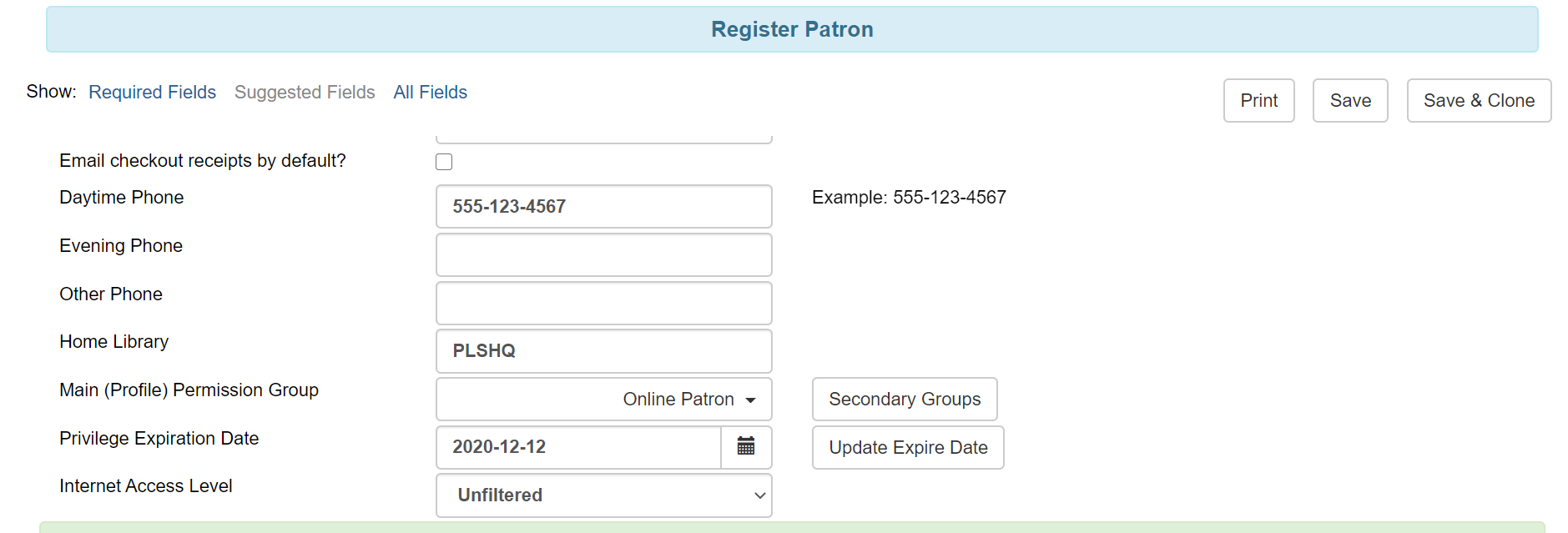Click the Save button
The height and width of the screenshot is (533, 1568).
point(1350,101)
